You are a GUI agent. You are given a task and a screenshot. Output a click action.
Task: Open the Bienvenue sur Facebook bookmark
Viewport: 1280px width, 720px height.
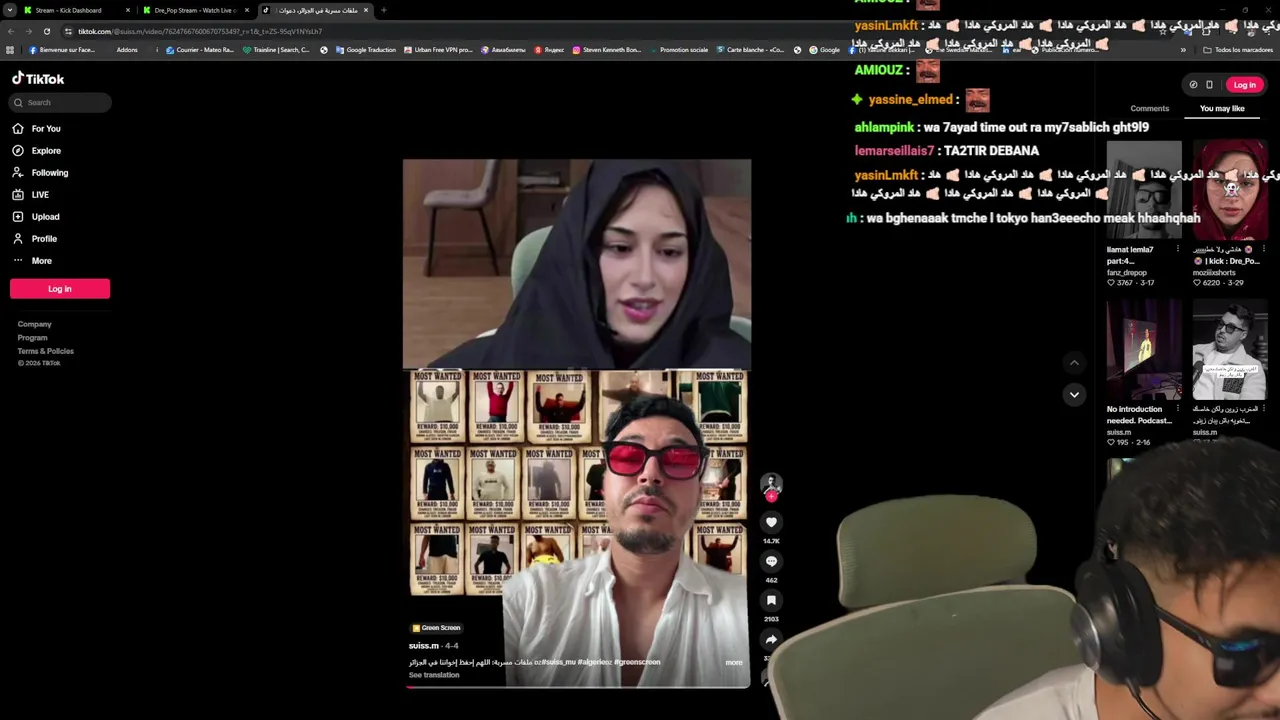(62, 50)
